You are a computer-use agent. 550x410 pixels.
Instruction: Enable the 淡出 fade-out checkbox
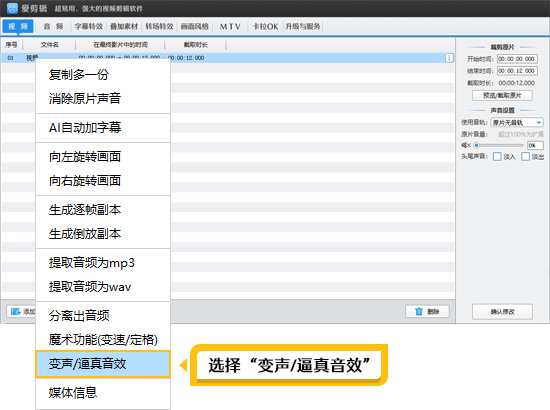coord(525,156)
